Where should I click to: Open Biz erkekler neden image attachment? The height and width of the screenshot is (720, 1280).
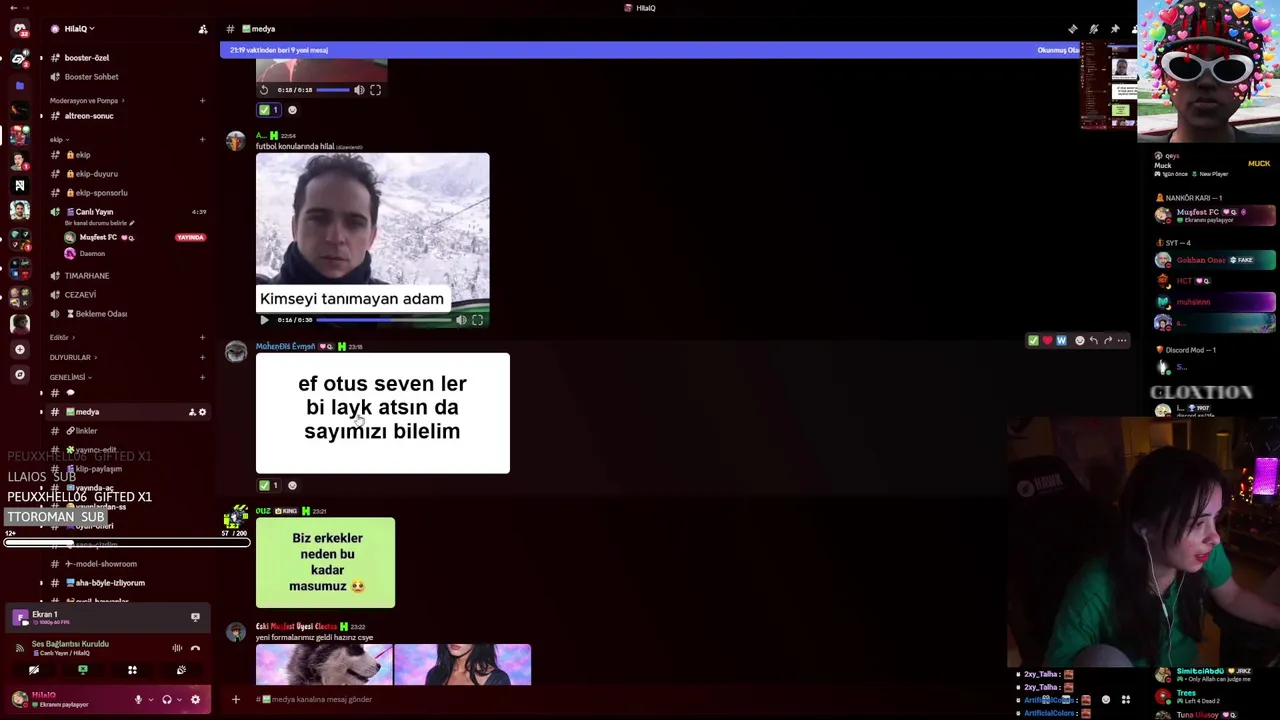pyautogui.click(x=325, y=563)
